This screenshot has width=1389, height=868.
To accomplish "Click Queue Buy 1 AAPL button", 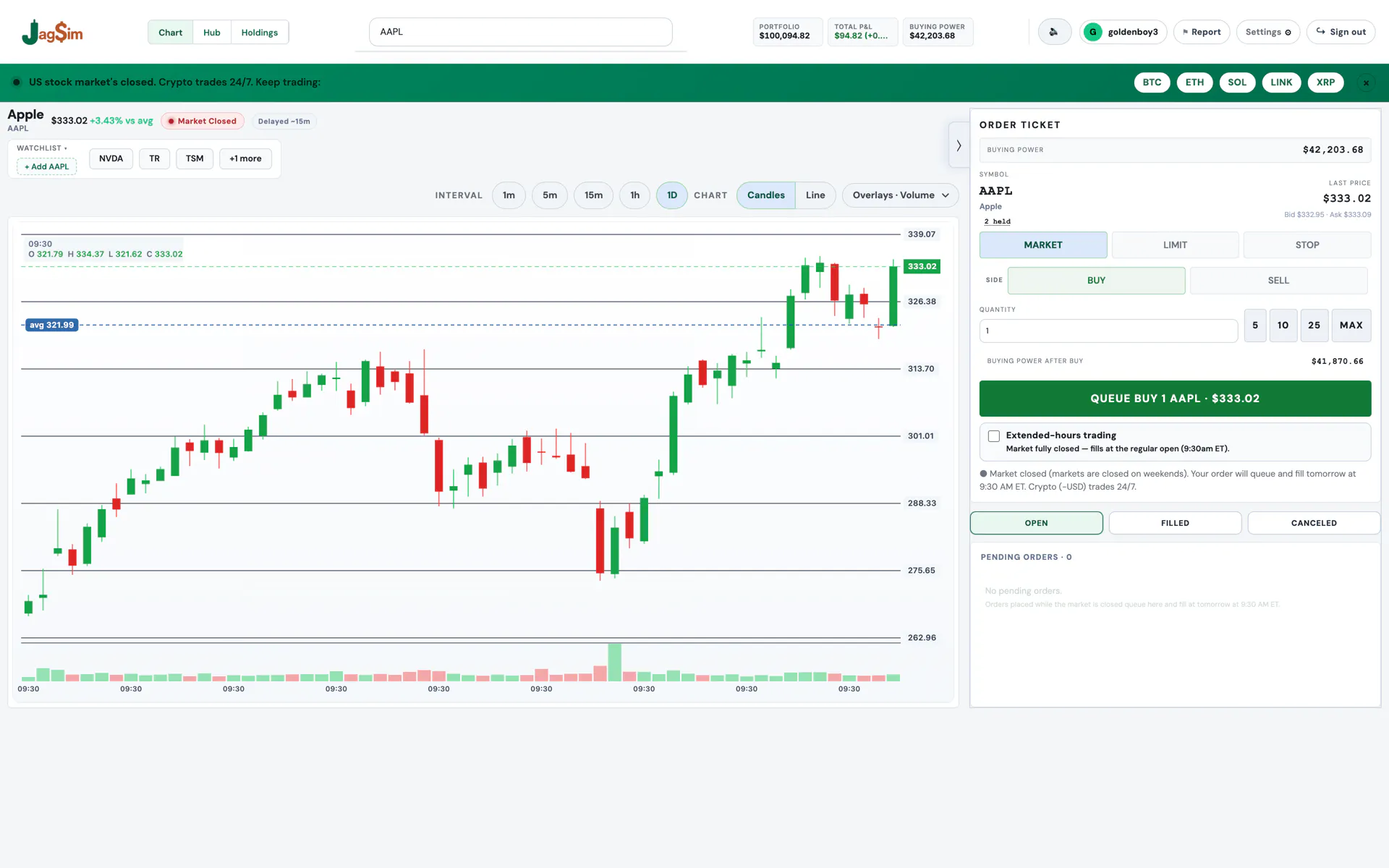I will point(1175,399).
